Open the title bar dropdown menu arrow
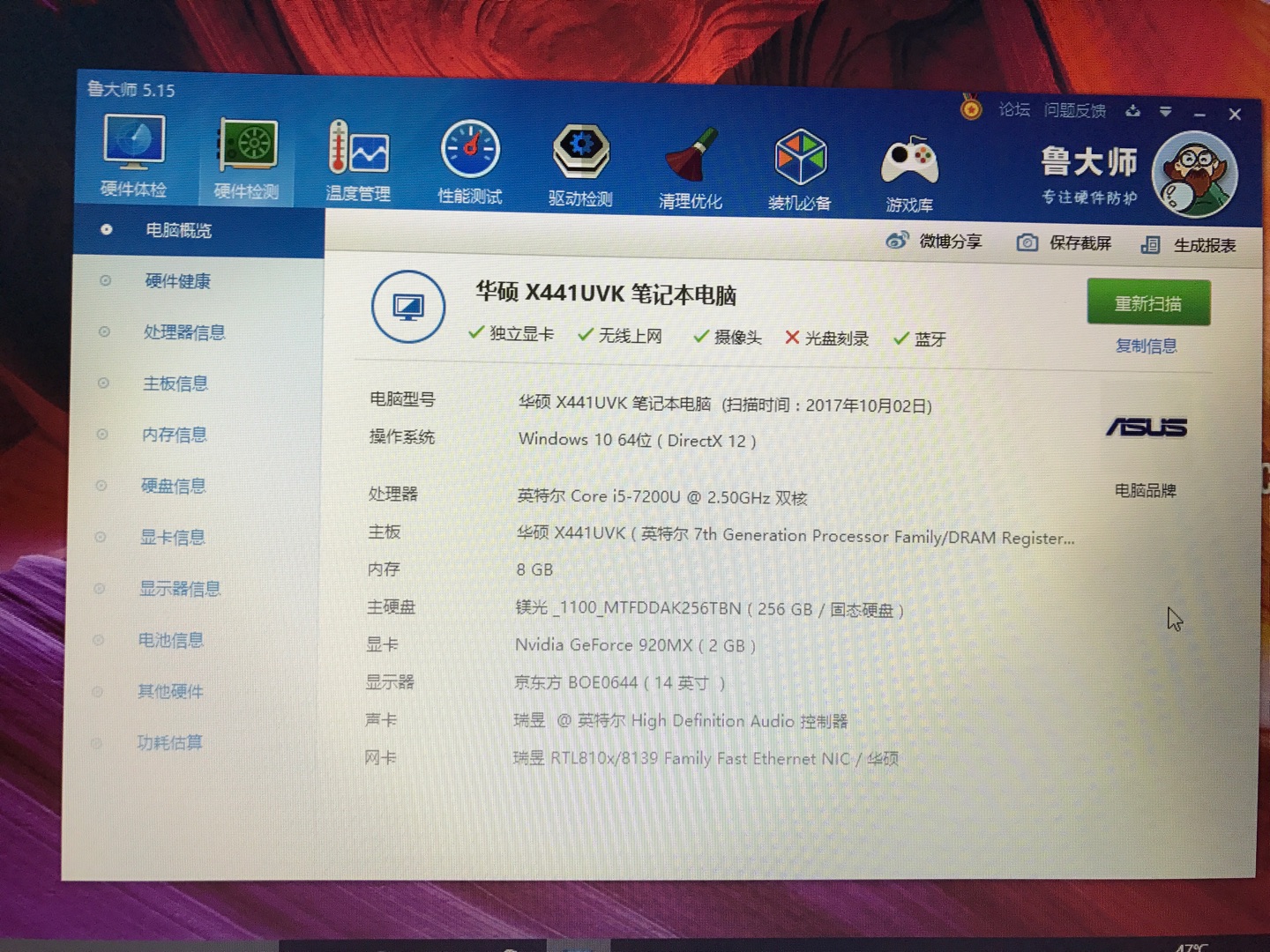The image size is (1270, 952). tap(1166, 112)
